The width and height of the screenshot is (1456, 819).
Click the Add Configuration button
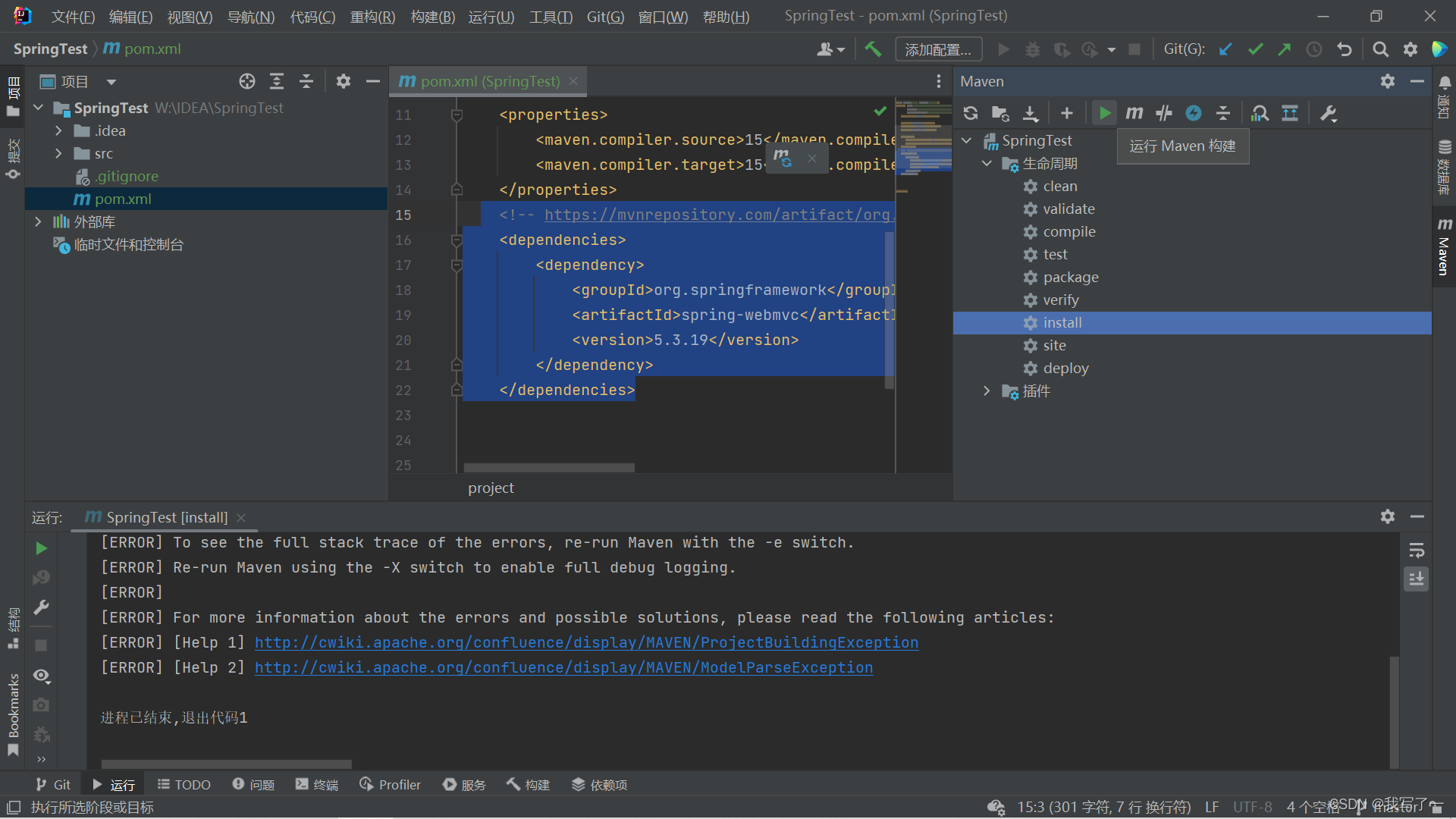938,49
